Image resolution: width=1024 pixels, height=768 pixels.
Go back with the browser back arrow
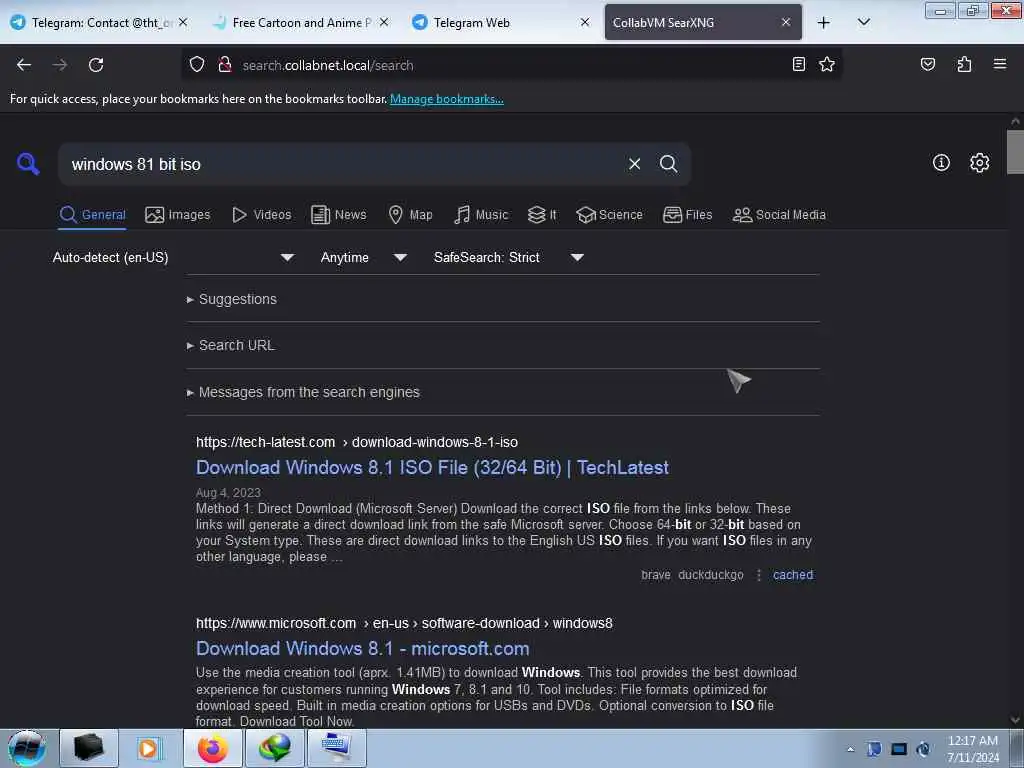click(x=24, y=65)
